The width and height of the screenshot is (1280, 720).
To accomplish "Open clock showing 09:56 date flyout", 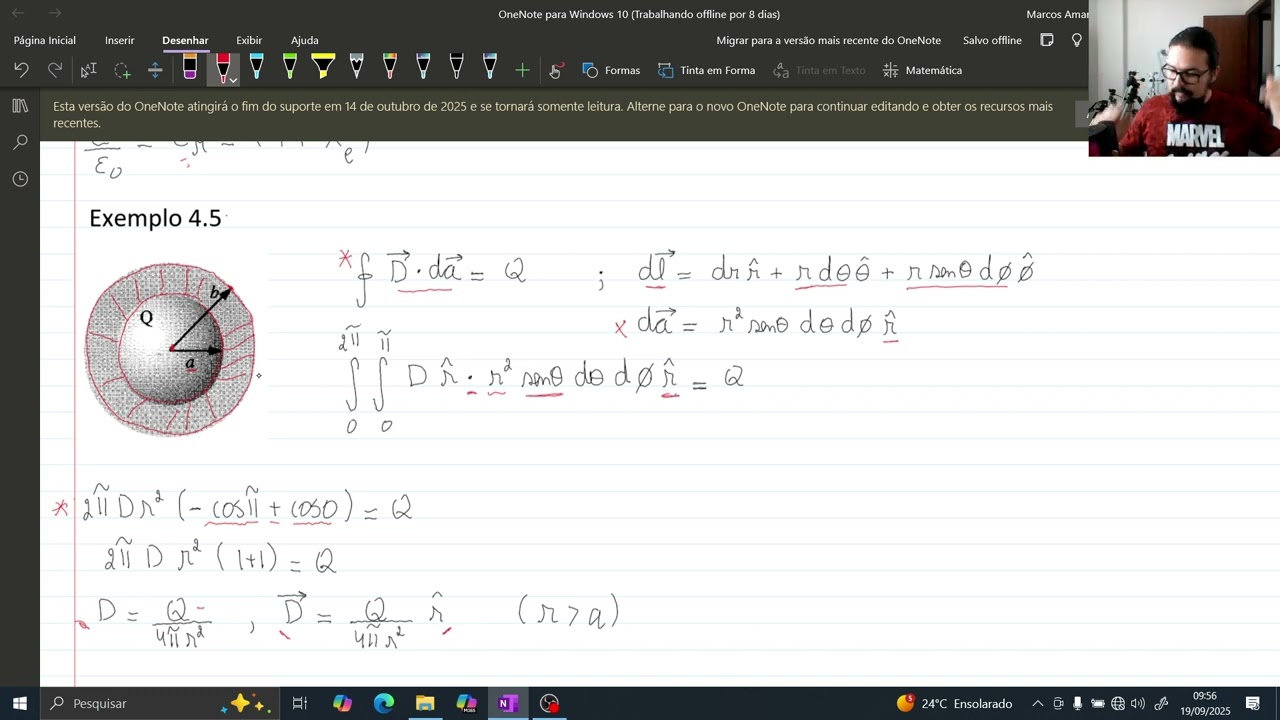I will click(x=1204, y=703).
